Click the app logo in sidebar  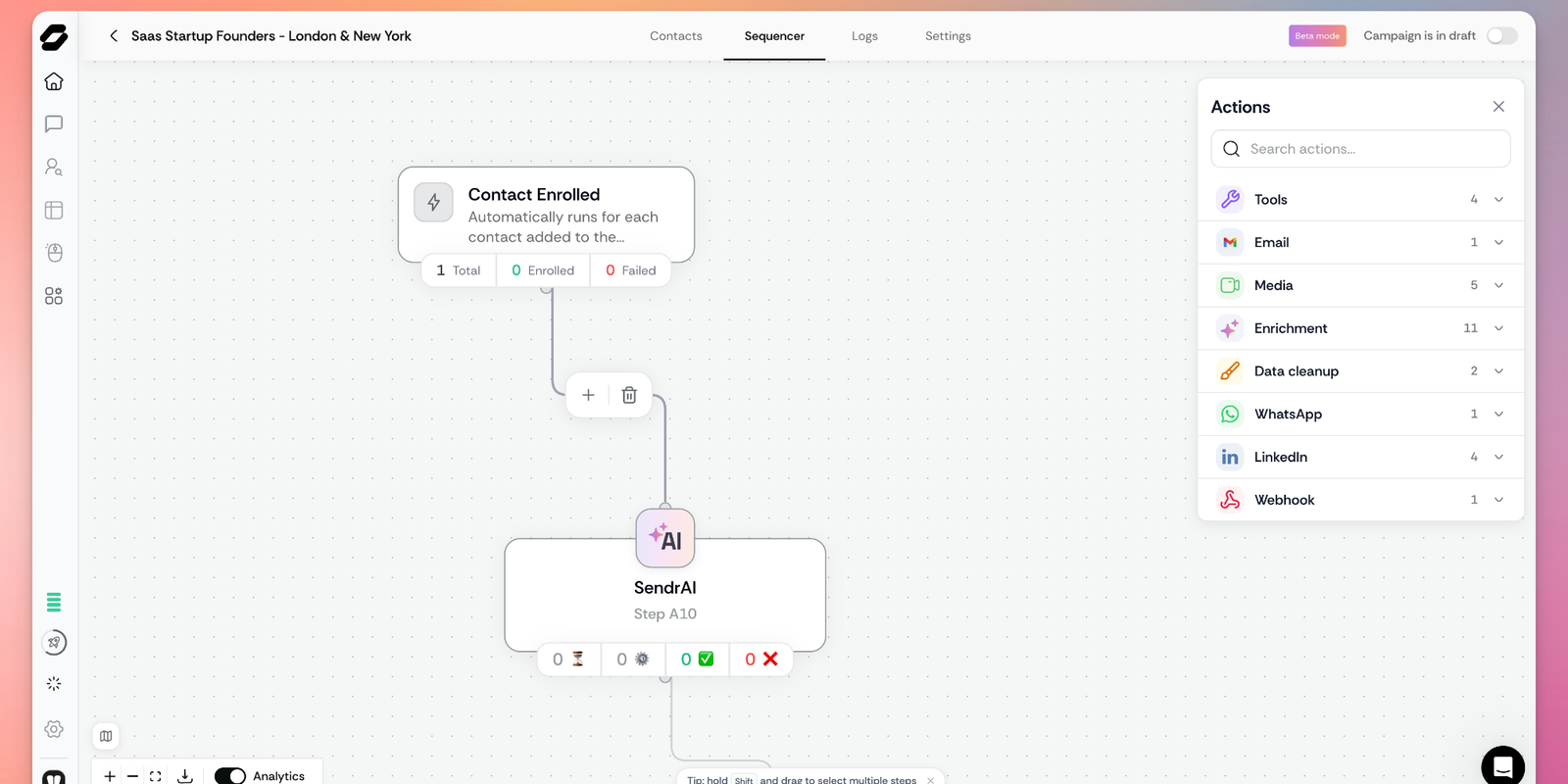pos(54,37)
